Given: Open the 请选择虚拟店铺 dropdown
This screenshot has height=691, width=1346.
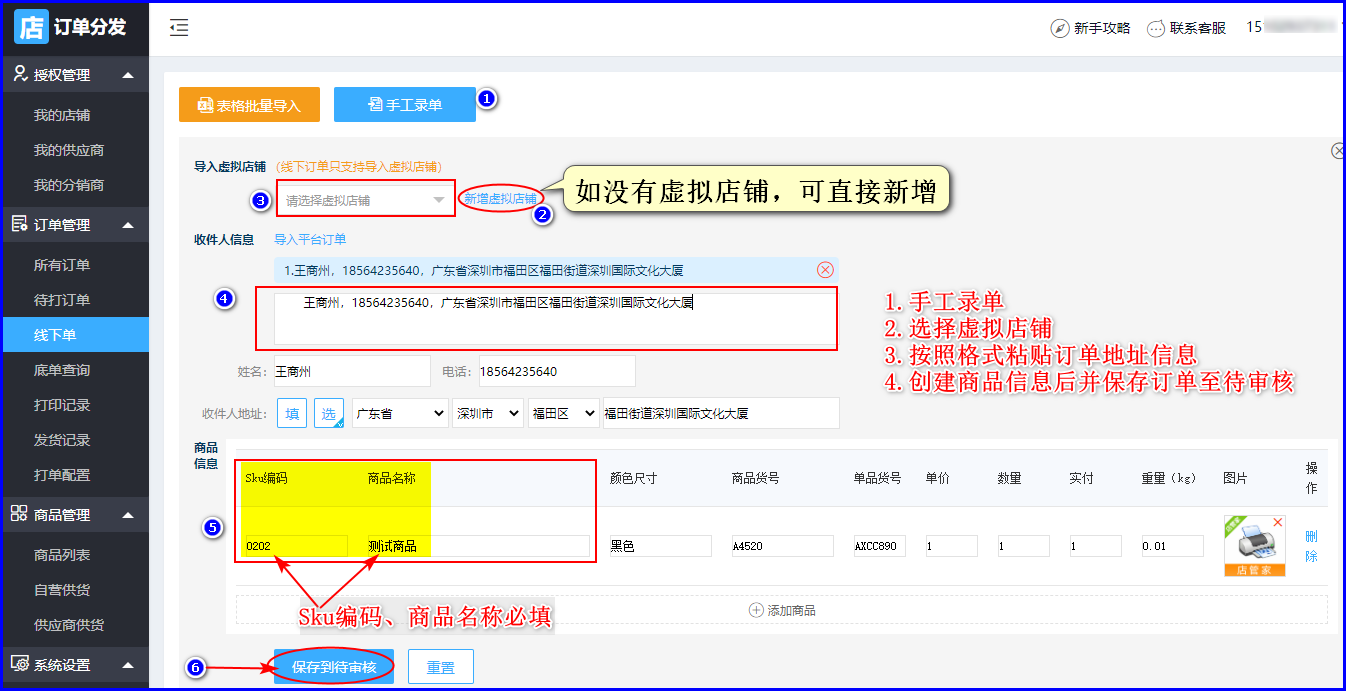Looking at the screenshot, I should [x=365, y=200].
